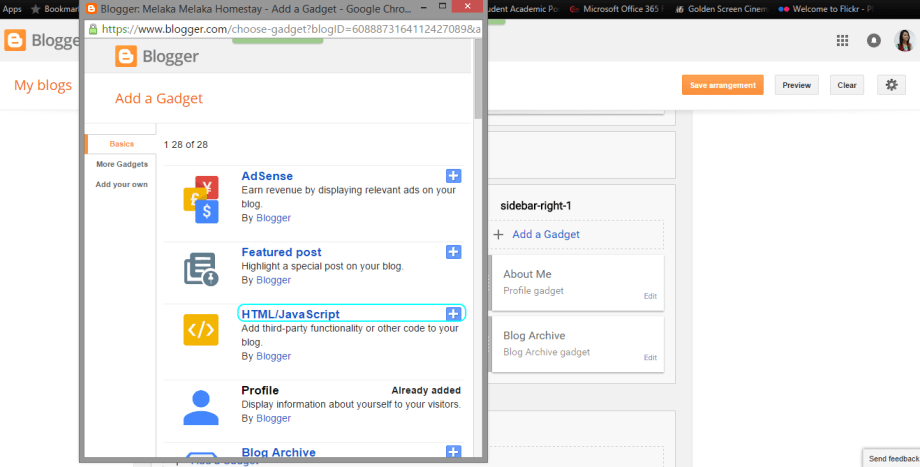
Task: Click the Already added label
Action: 426,391
